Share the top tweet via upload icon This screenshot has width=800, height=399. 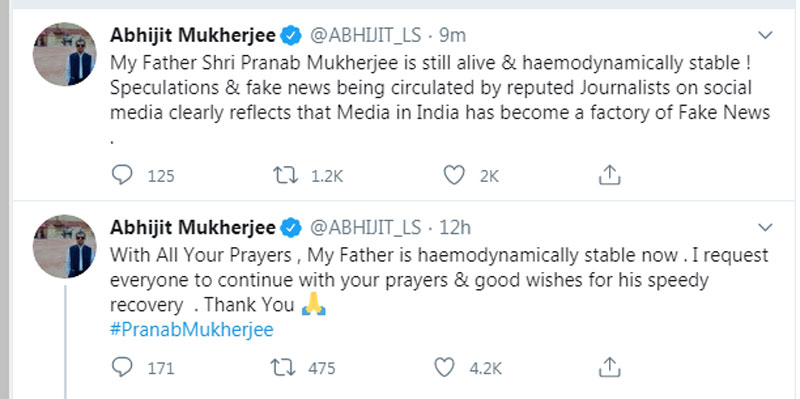tap(609, 175)
